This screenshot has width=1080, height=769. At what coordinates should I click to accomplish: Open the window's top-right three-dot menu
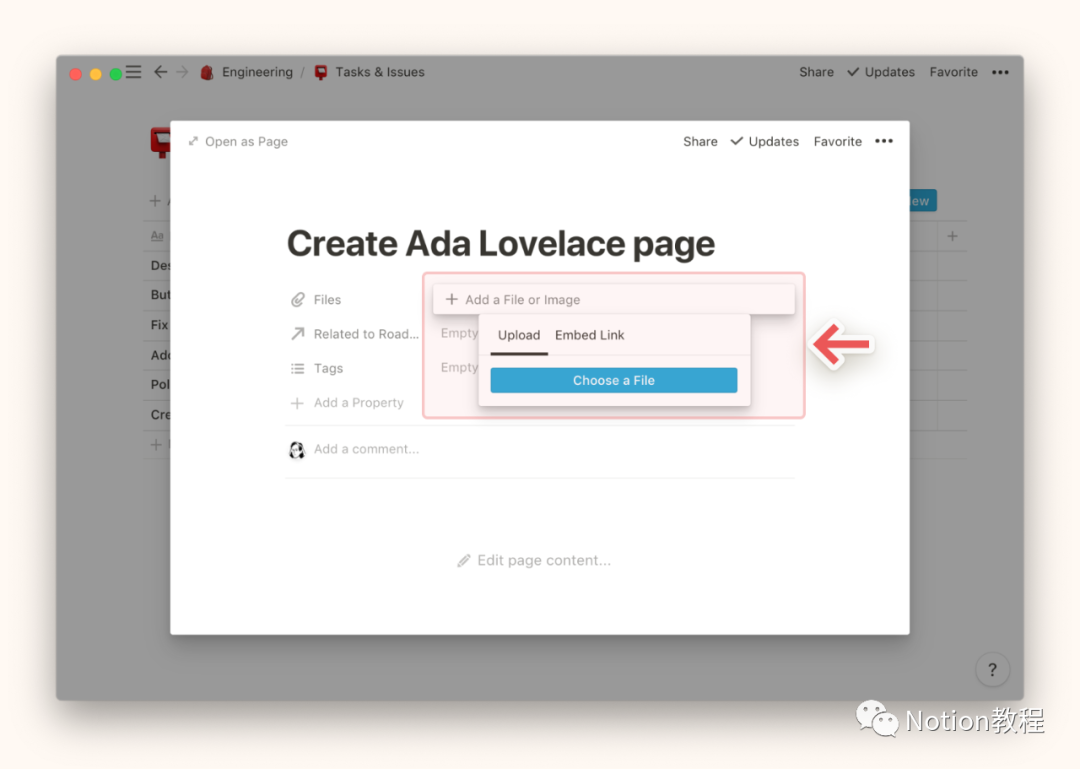click(1000, 72)
